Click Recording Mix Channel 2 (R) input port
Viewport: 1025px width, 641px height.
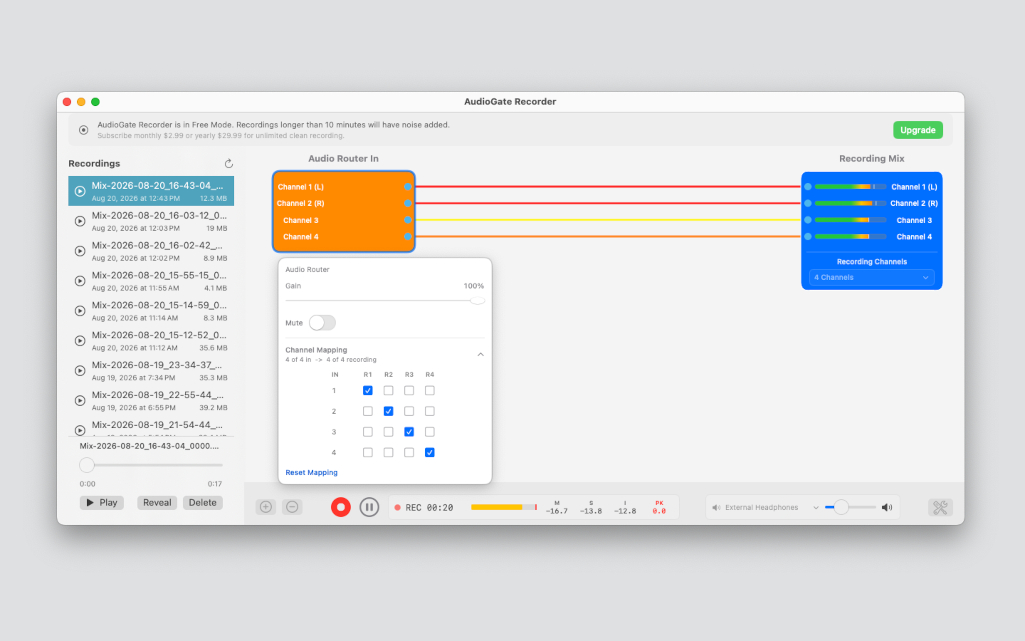pos(808,203)
